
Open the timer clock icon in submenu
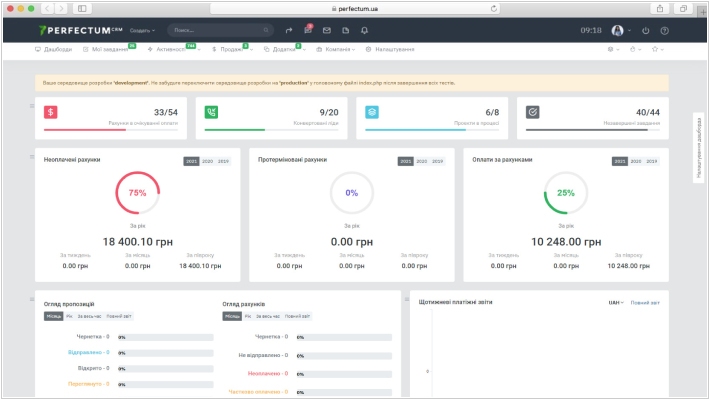pos(633,49)
